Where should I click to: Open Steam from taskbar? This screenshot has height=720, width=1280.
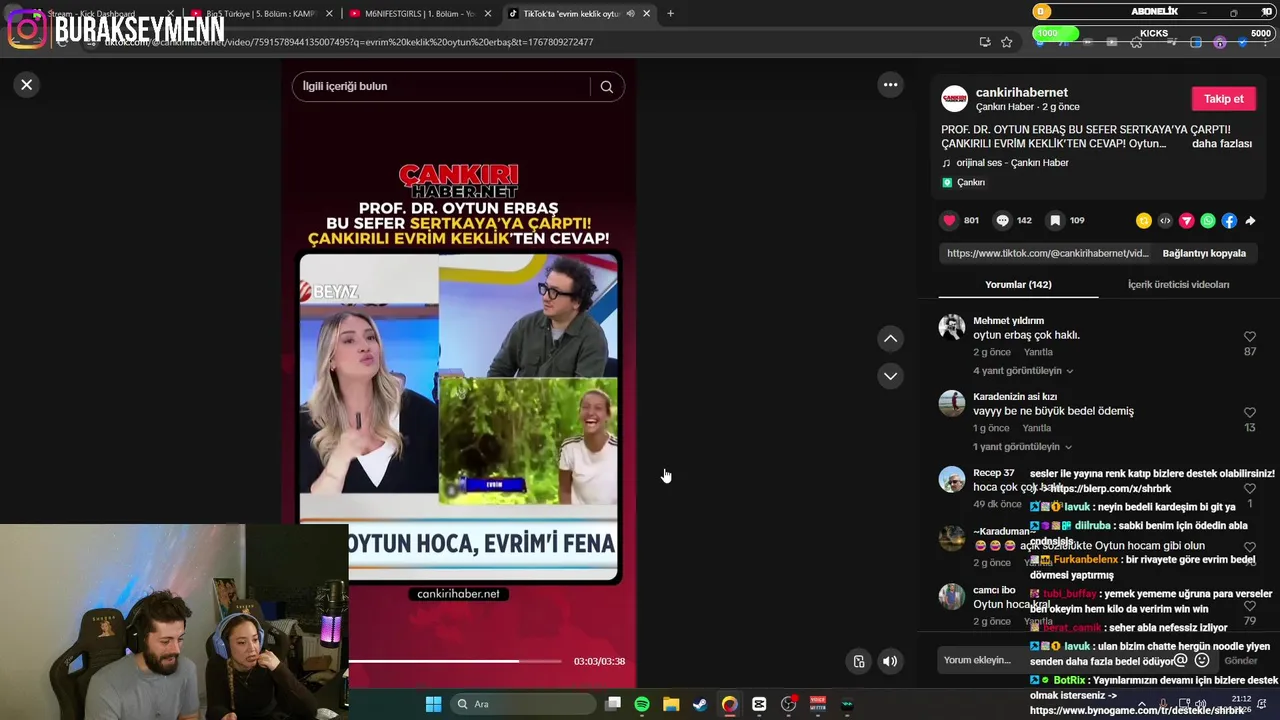coord(700,704)
